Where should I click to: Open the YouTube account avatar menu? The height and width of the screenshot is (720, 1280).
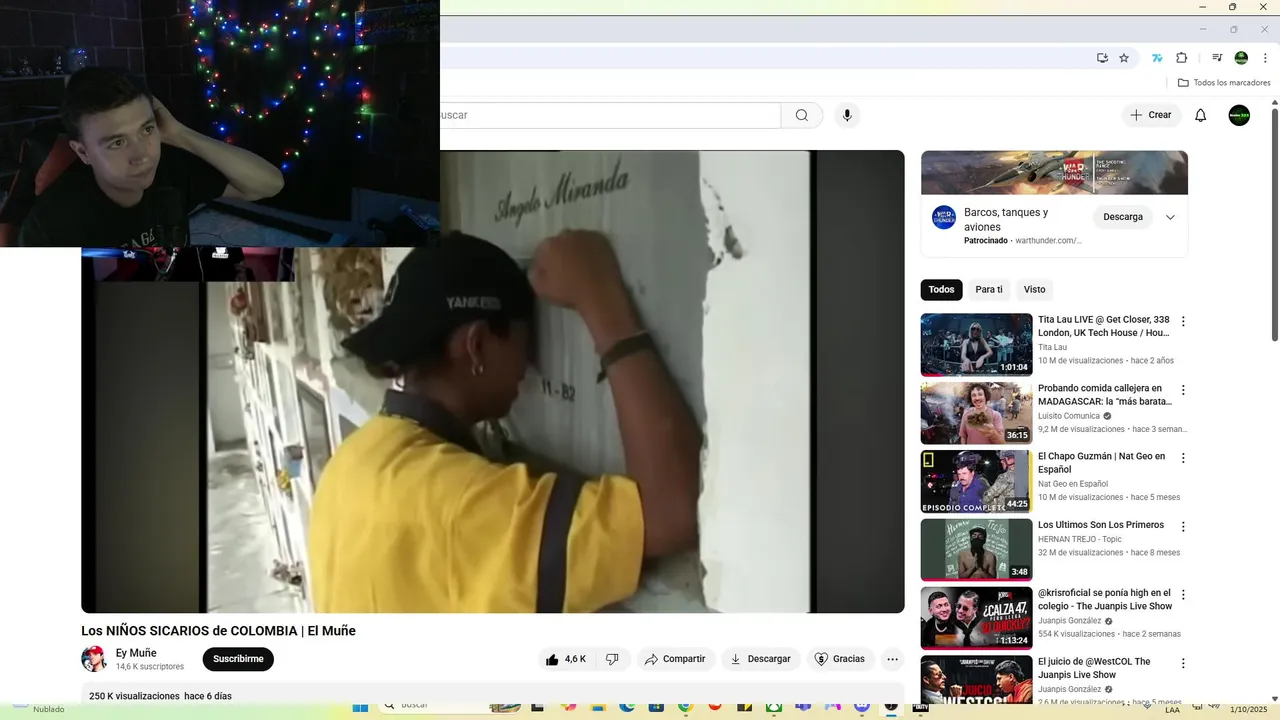(1239, 115)
